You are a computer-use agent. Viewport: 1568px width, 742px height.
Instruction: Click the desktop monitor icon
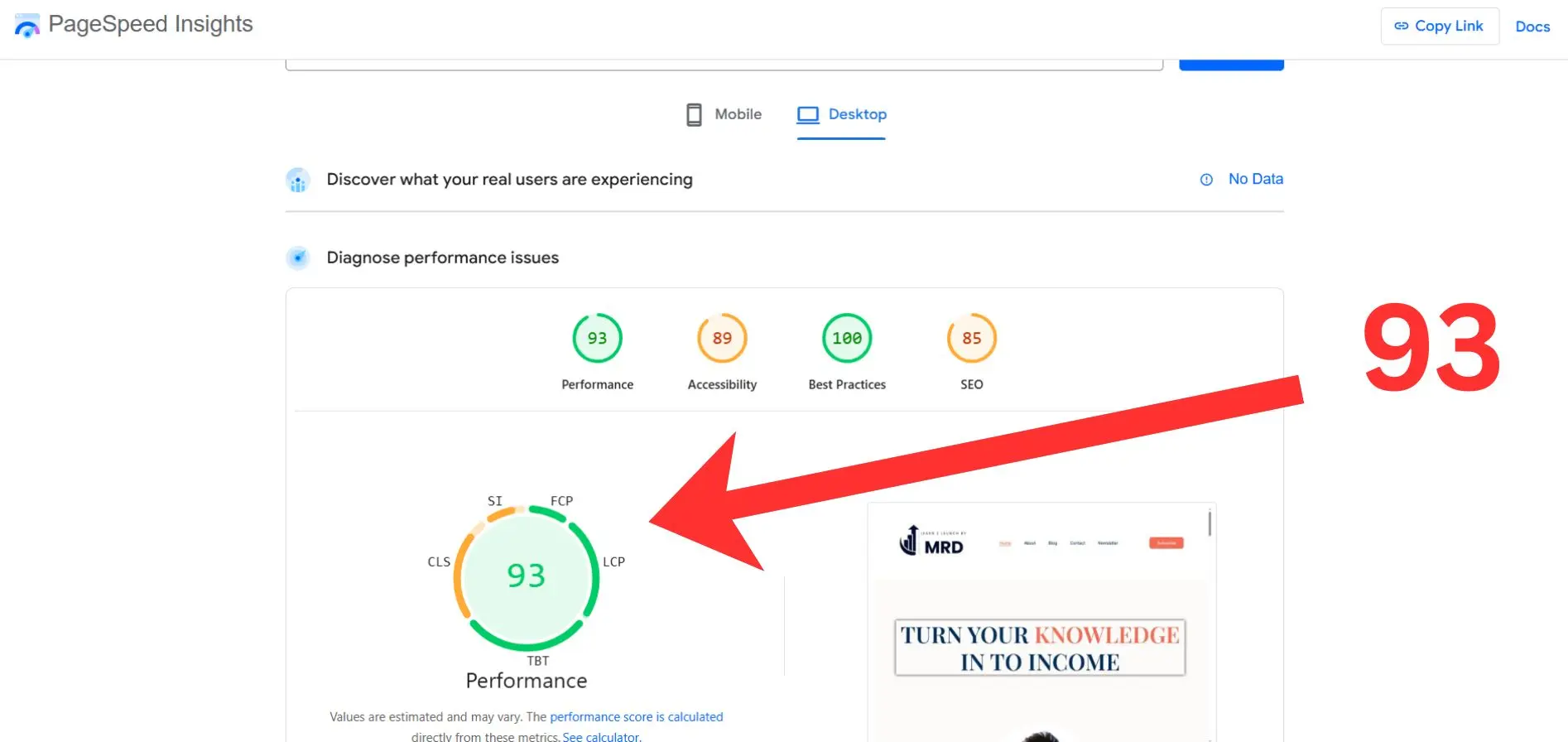pyautogui.click(x=807, y=114)
